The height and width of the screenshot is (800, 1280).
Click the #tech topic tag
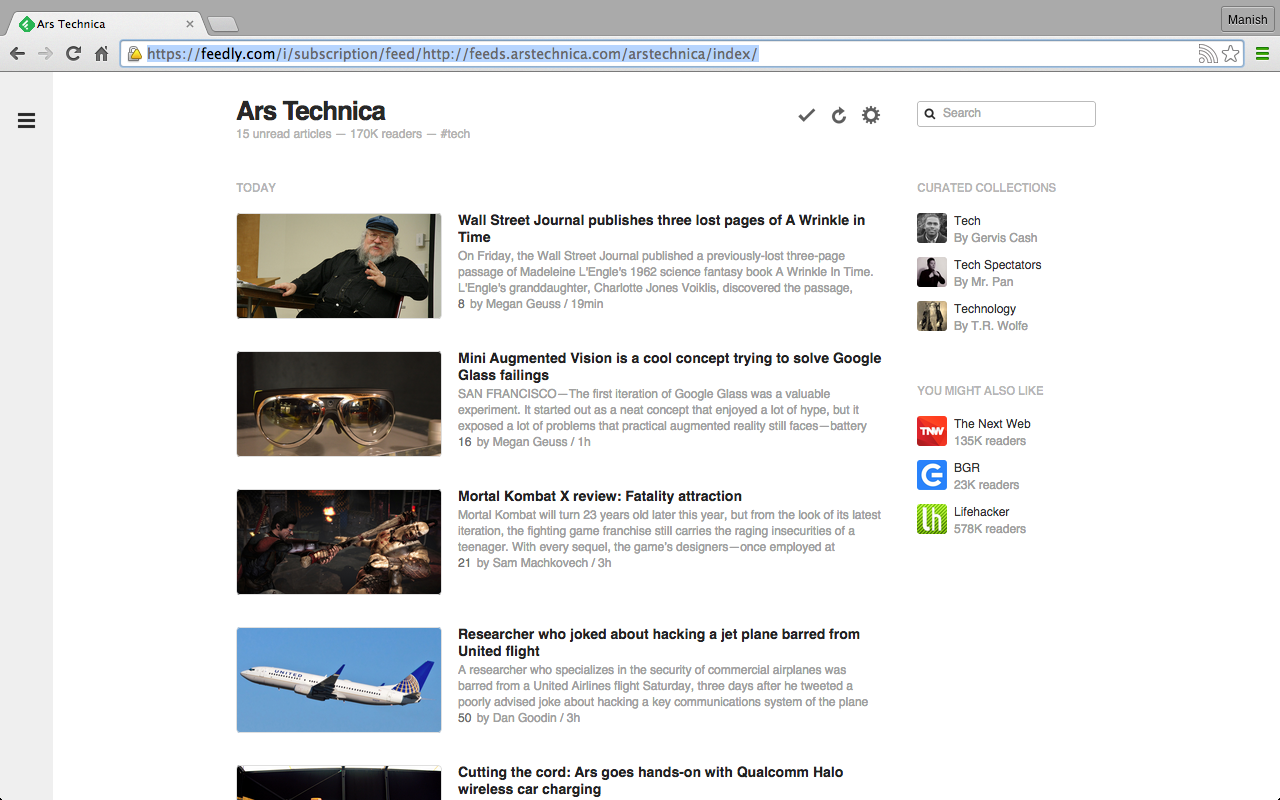[x=455, y=134]
